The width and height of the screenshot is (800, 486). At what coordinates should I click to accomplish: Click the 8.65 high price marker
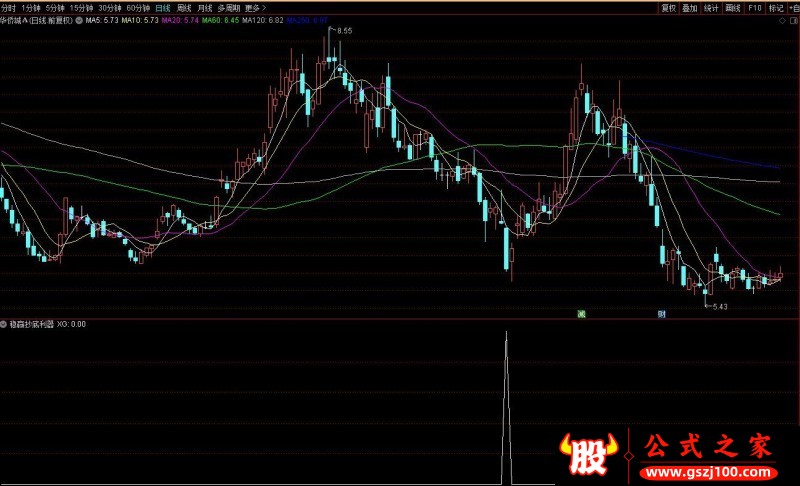(x=343, y=32)
